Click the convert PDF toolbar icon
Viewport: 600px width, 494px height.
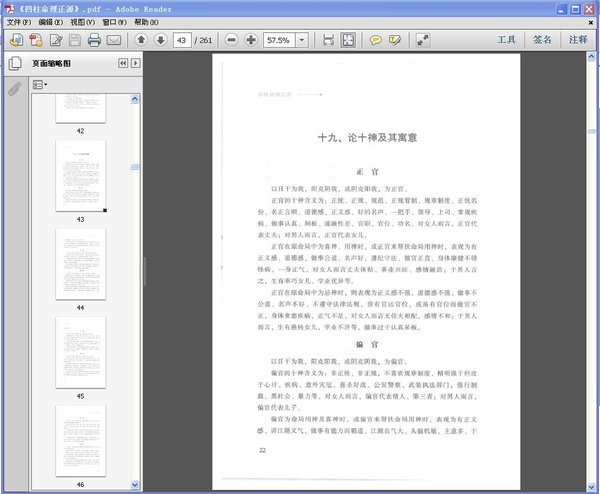pos(36,40)
